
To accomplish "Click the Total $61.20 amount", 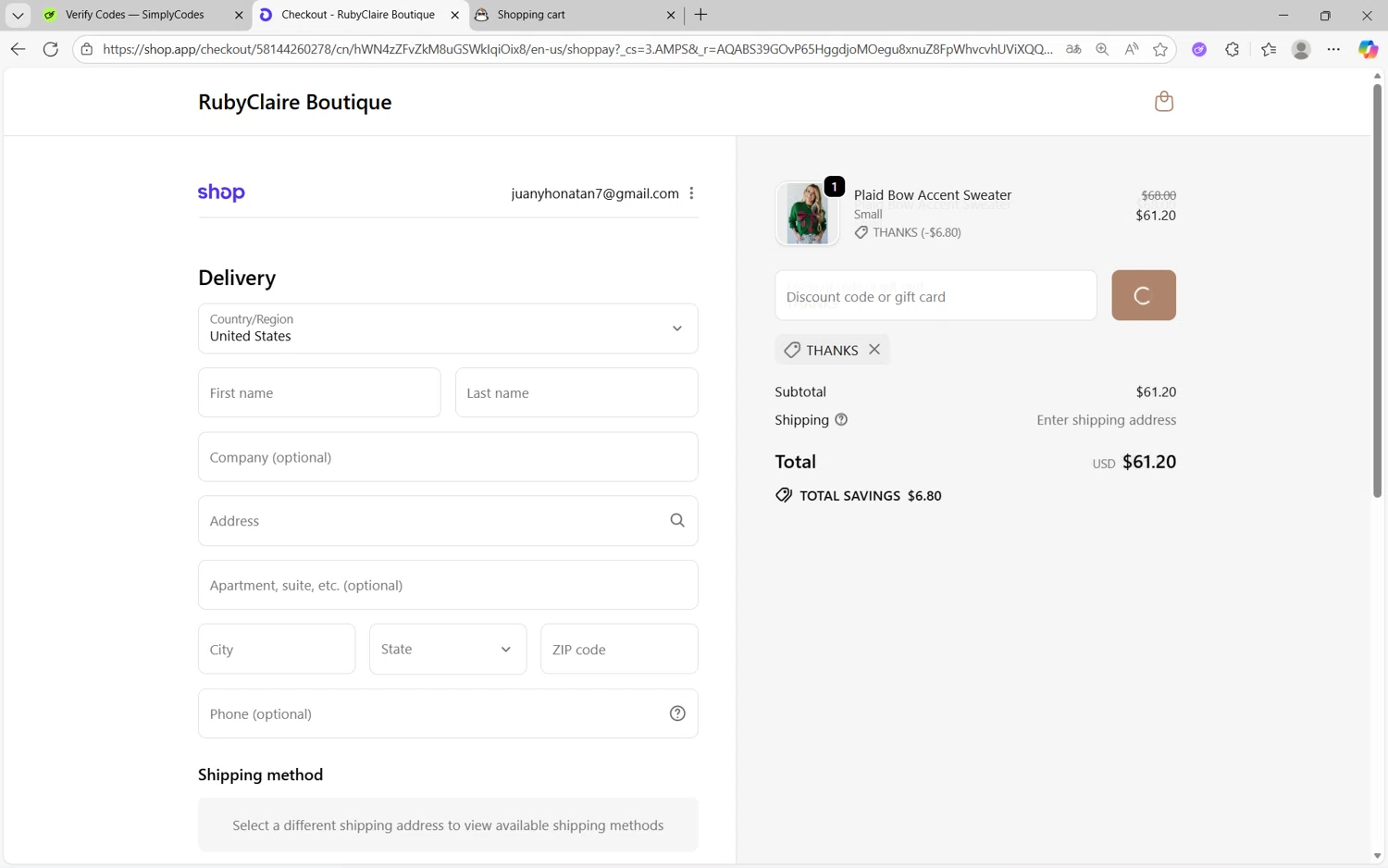I will (x=1149, y=462).
